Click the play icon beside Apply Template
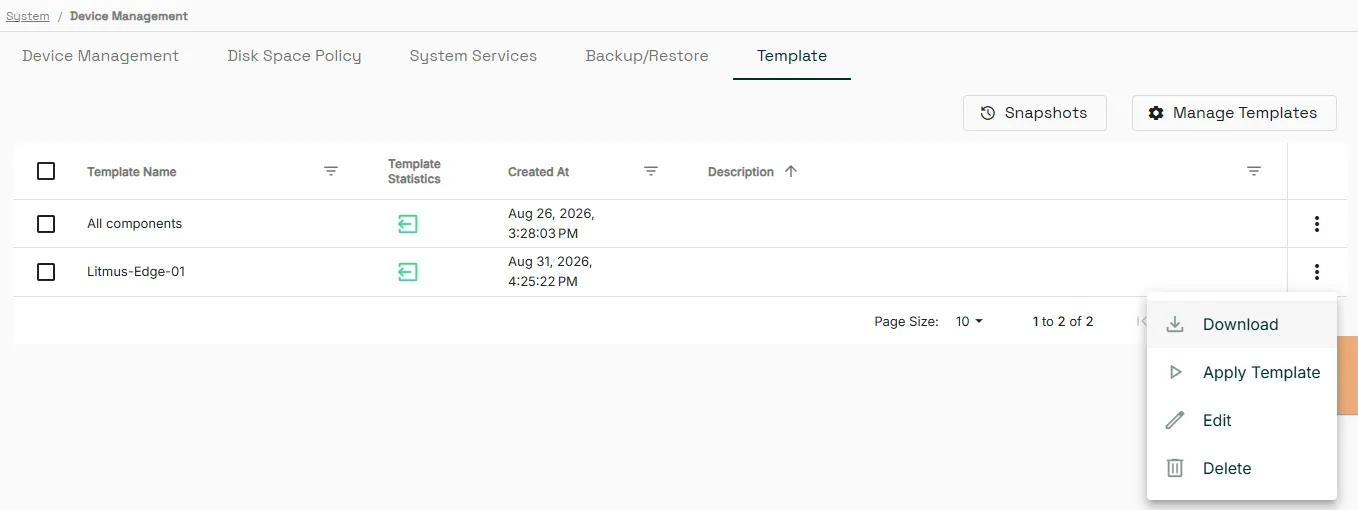This screenshot has height=510, width=1358. [x=1176, y=372]
